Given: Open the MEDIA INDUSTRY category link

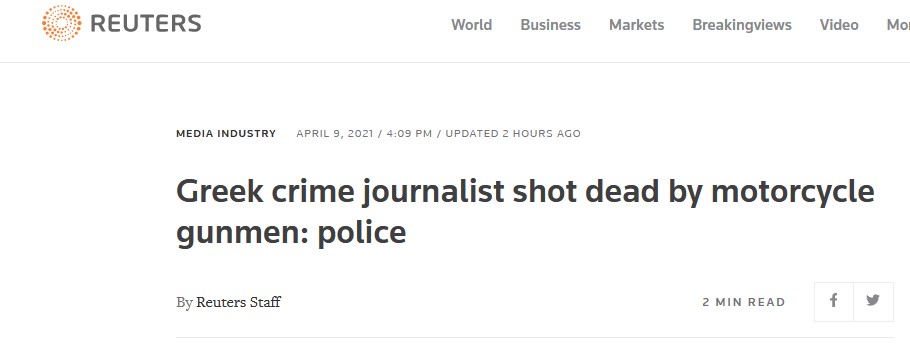Looking at the screenshot, I should pos(226,134).
